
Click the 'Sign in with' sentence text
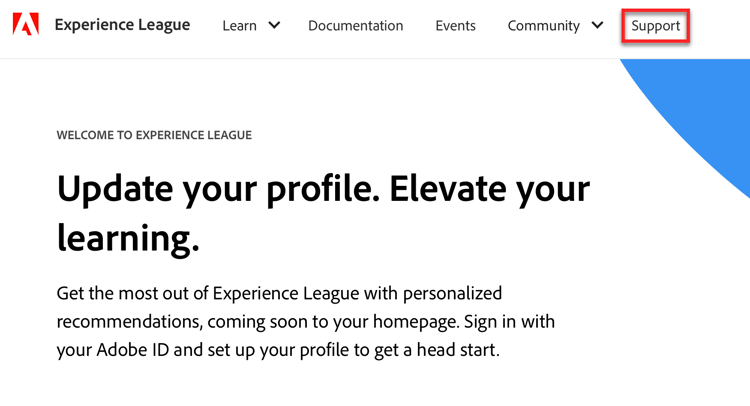click(x=499, y=322)
